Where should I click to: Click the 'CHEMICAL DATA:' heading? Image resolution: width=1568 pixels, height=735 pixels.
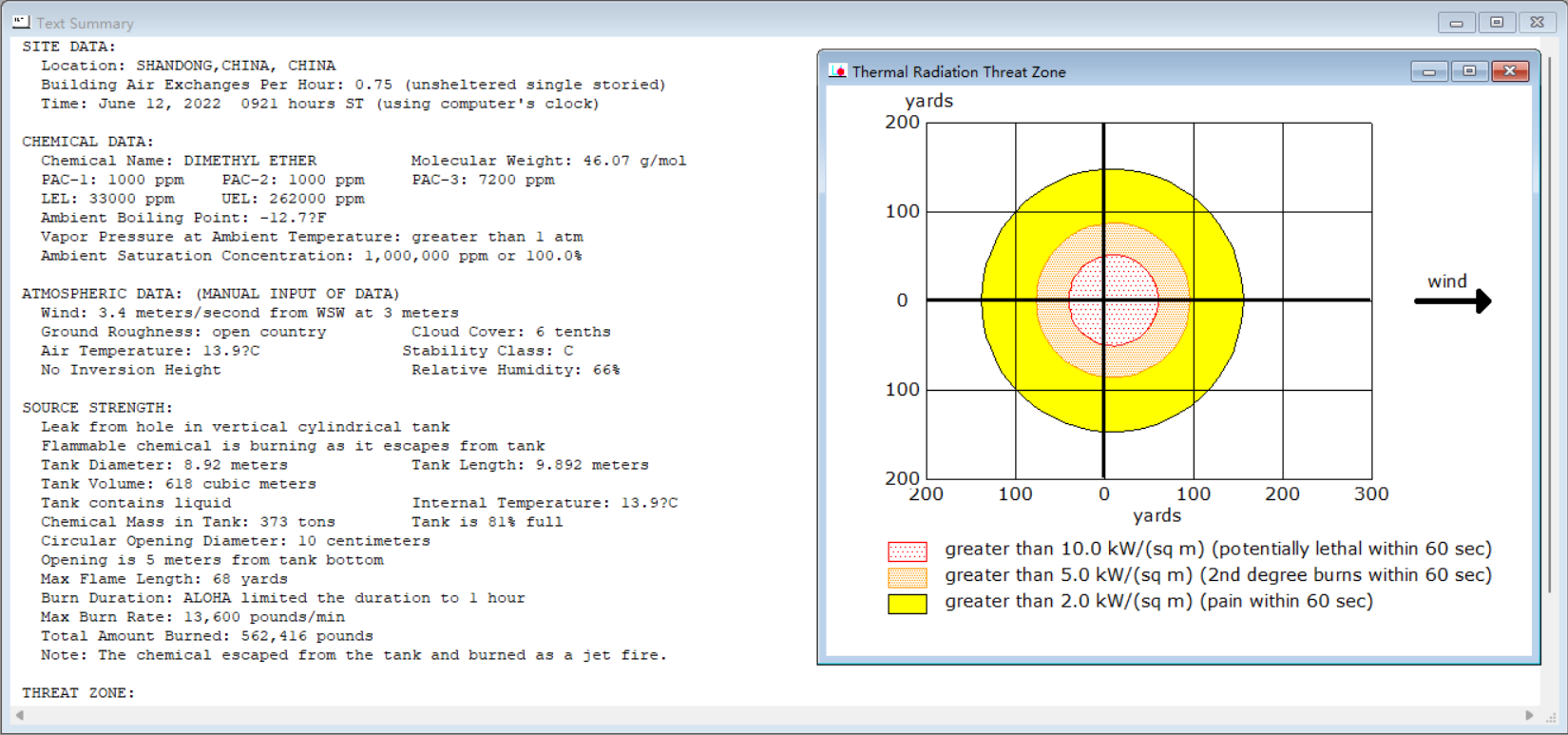87,142
